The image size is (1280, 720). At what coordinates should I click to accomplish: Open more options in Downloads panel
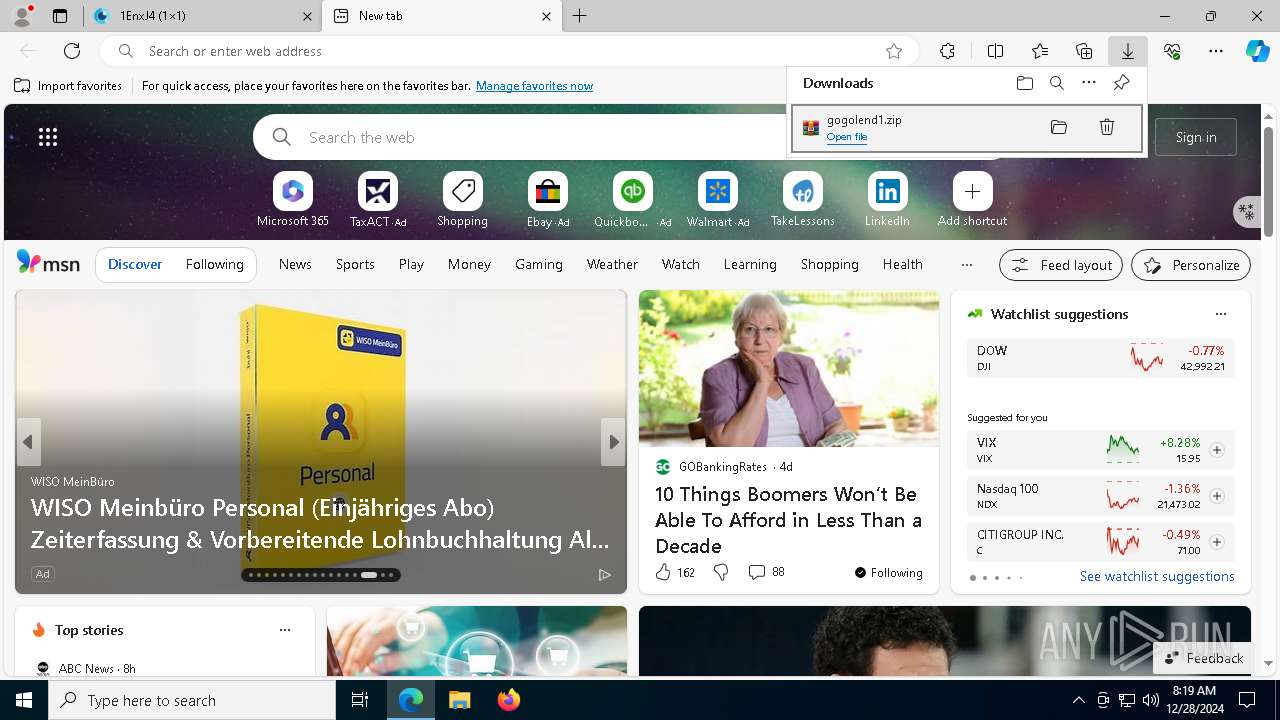[x=1089, y=83]
